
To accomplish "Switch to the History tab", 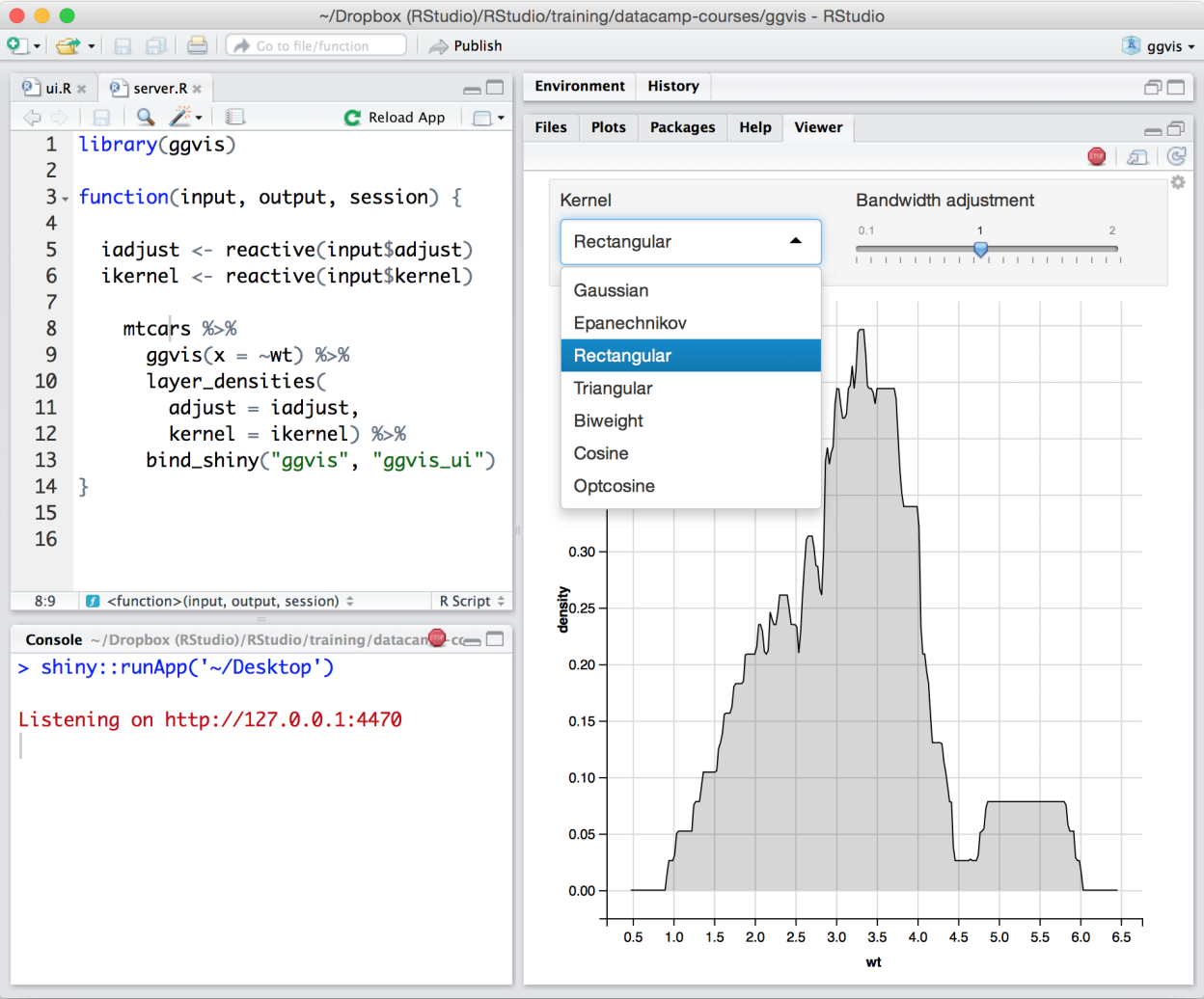I will click(672, 86).
